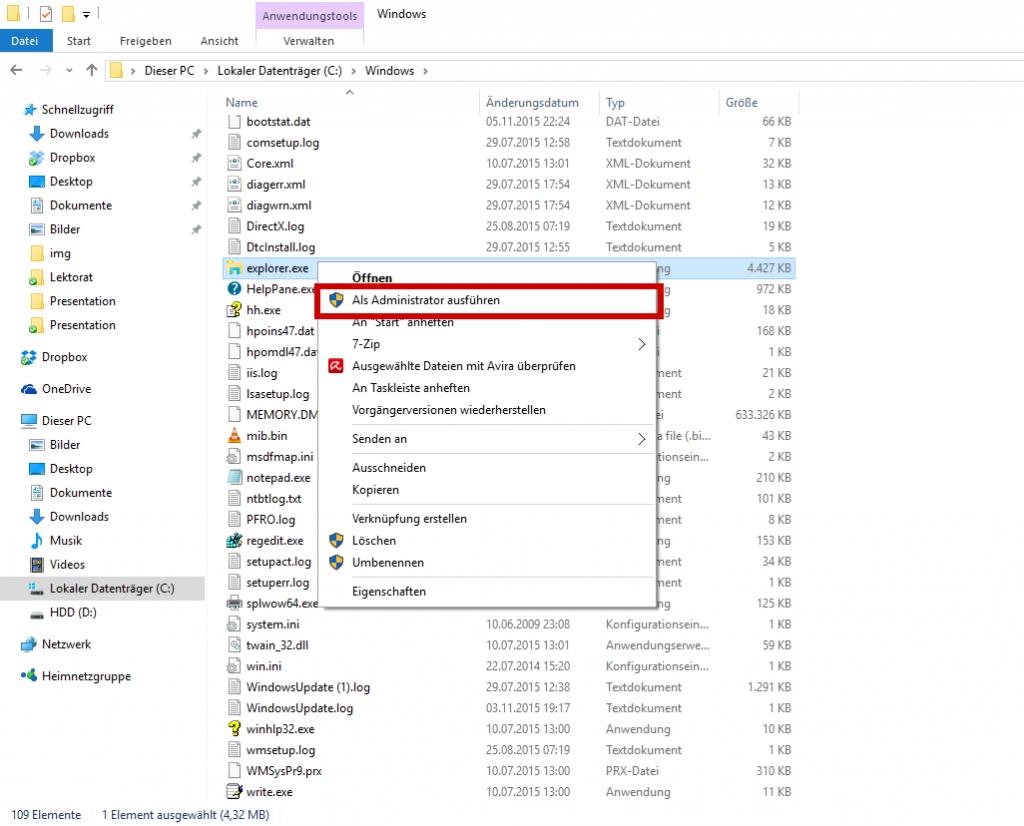Open the Ansicht ribbon tab
Viewport: 1024px width, 826px height.
(219, 41)
